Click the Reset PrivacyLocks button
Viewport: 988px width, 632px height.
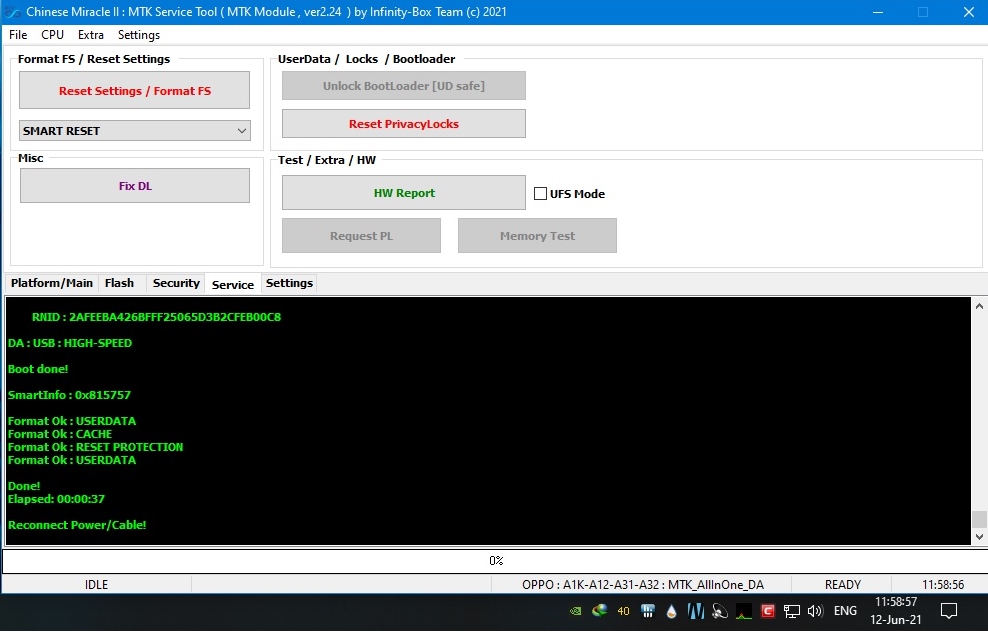point(403,124)
